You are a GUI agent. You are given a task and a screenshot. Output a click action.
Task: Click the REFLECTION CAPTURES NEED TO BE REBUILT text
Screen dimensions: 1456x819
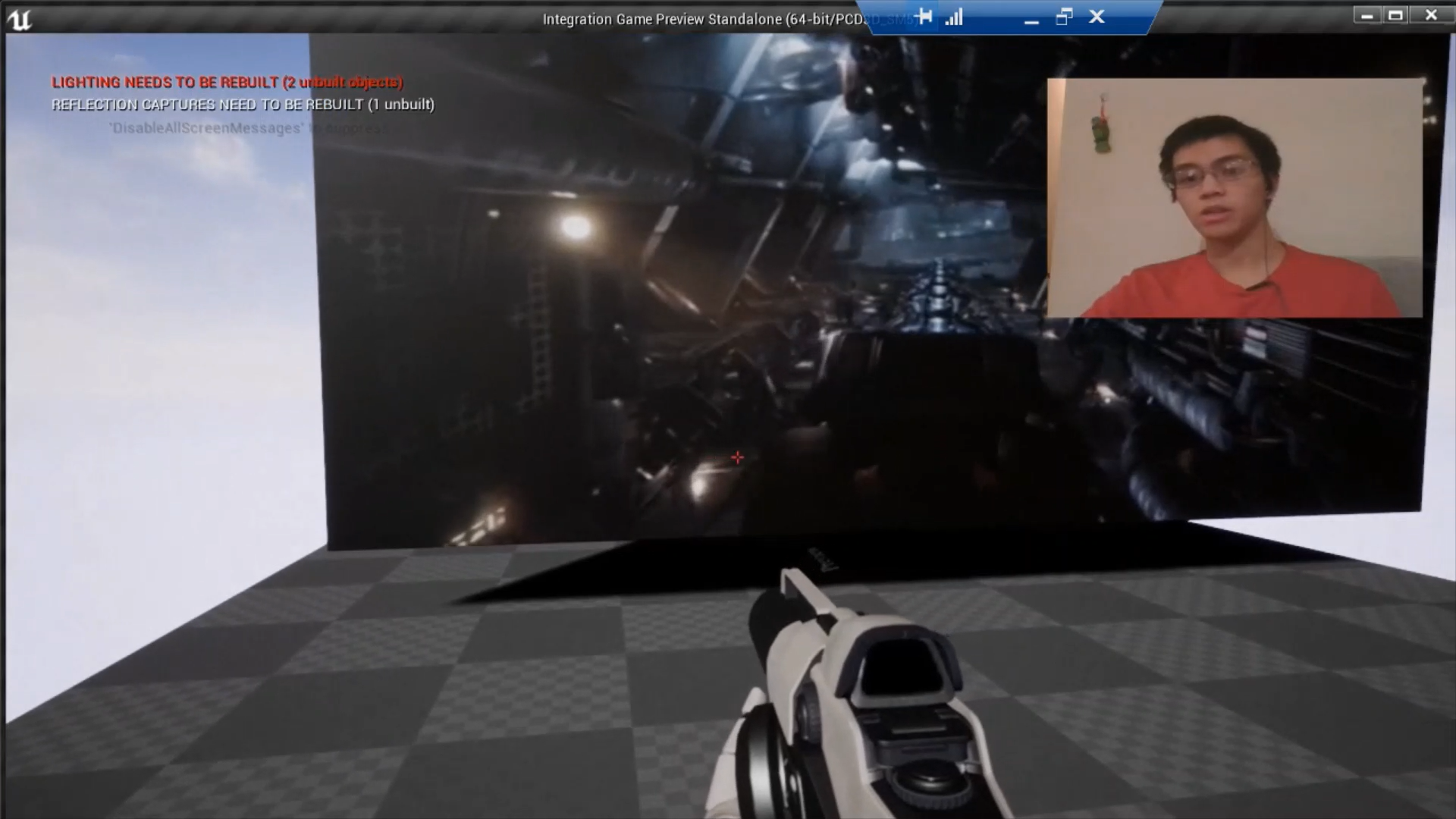pyautogui.click(x=243, y=105)
